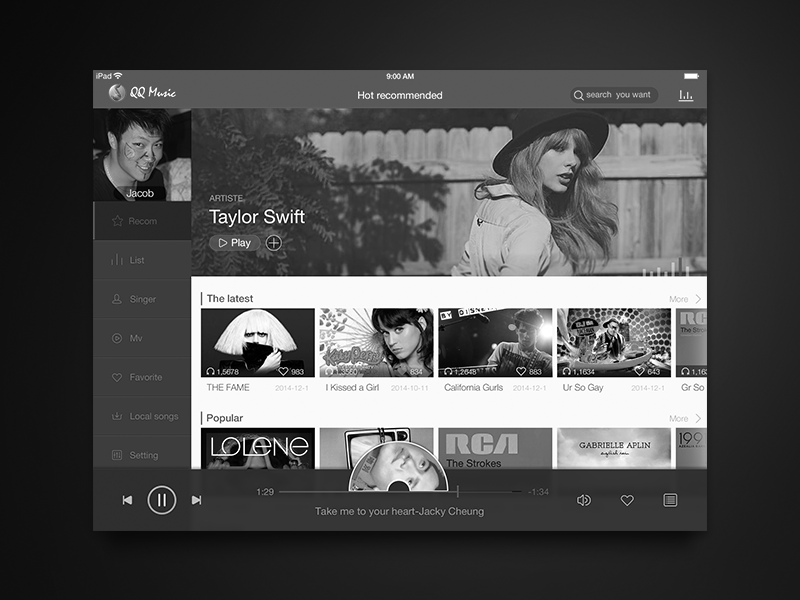The image size is (800, 600).
Task: Expand The latest with its chevron arrow
Action: pos(698,299)
